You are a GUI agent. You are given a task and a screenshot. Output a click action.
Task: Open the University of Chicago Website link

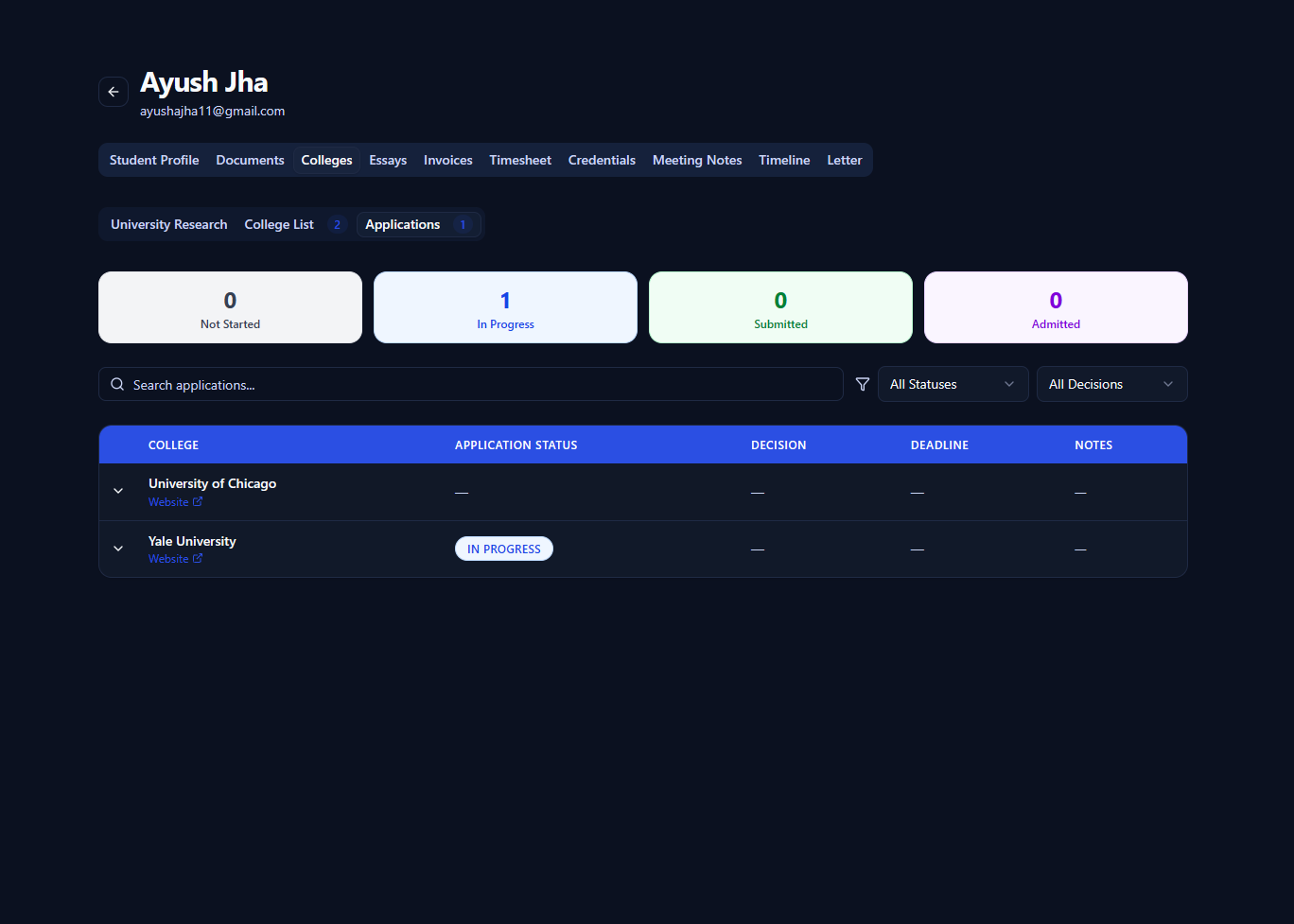[x=175, y=502]
